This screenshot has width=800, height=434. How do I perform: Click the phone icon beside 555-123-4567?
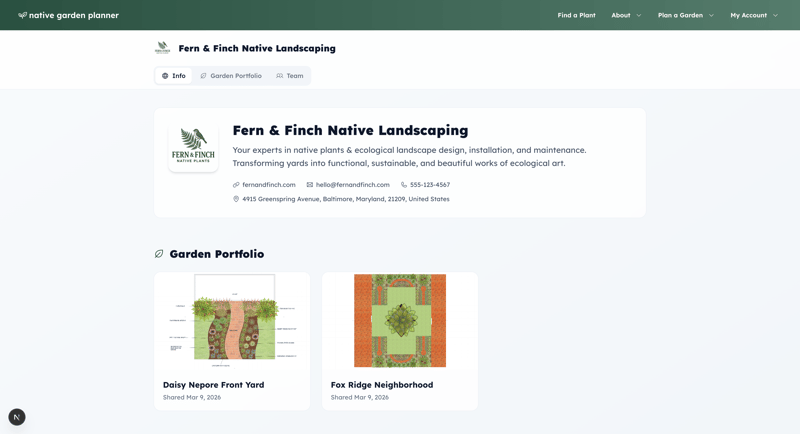click(x=404, y=185)
